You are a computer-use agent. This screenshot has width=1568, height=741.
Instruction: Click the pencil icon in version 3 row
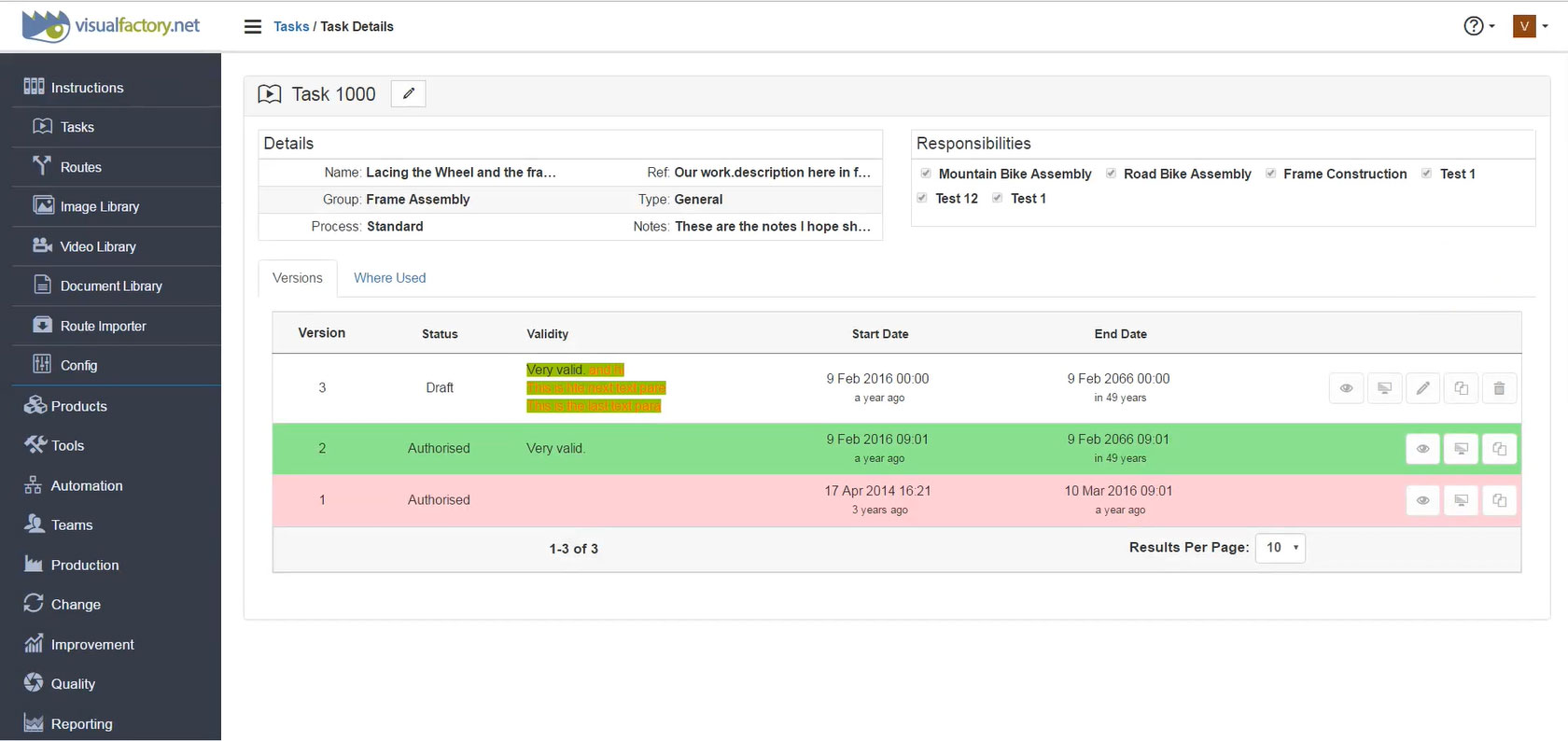(1422, 388)
